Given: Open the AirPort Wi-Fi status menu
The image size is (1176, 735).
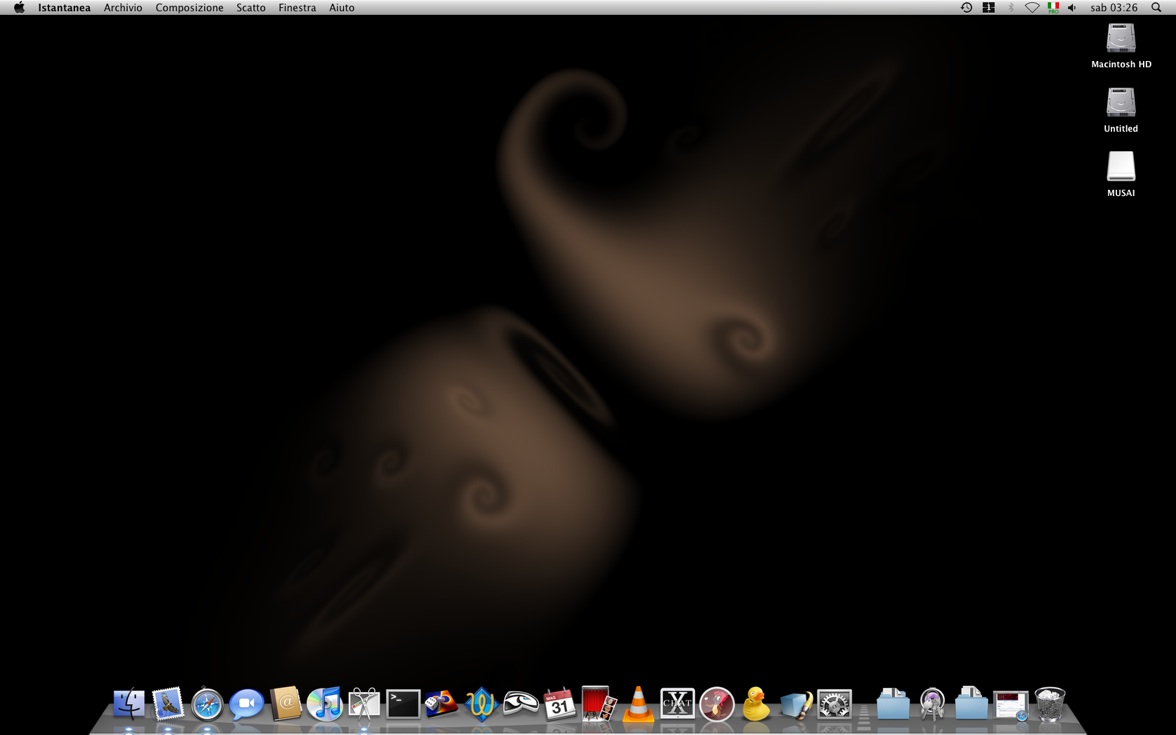Looking at the screenshot, I should (1032, 8).
